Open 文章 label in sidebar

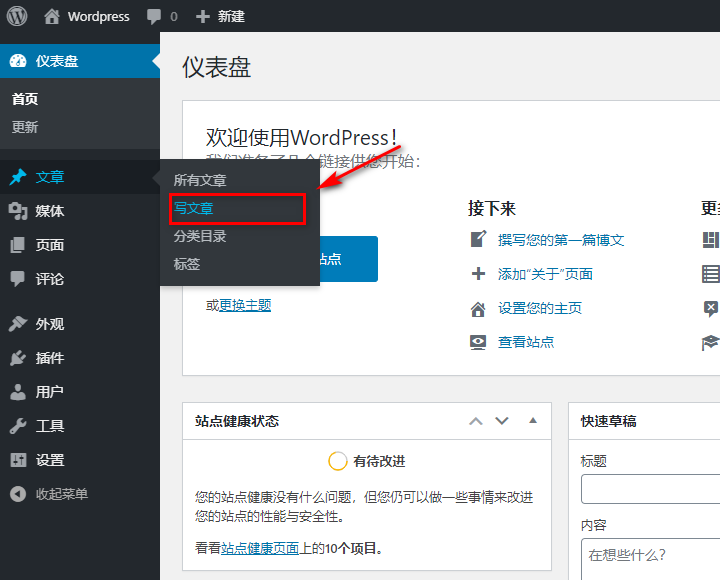[50, 177]
